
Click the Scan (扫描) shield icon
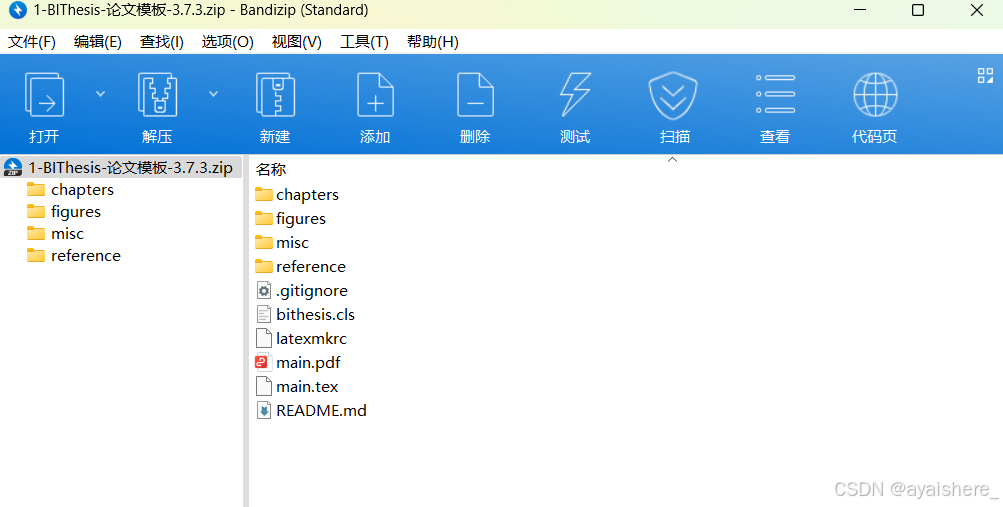pos(673,96)
